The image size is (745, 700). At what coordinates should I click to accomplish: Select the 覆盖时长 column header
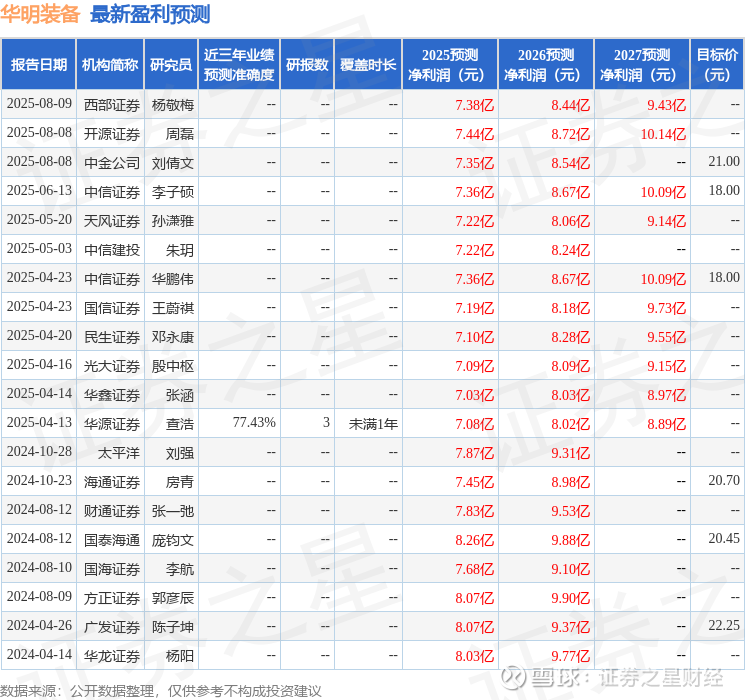point(368,65)
